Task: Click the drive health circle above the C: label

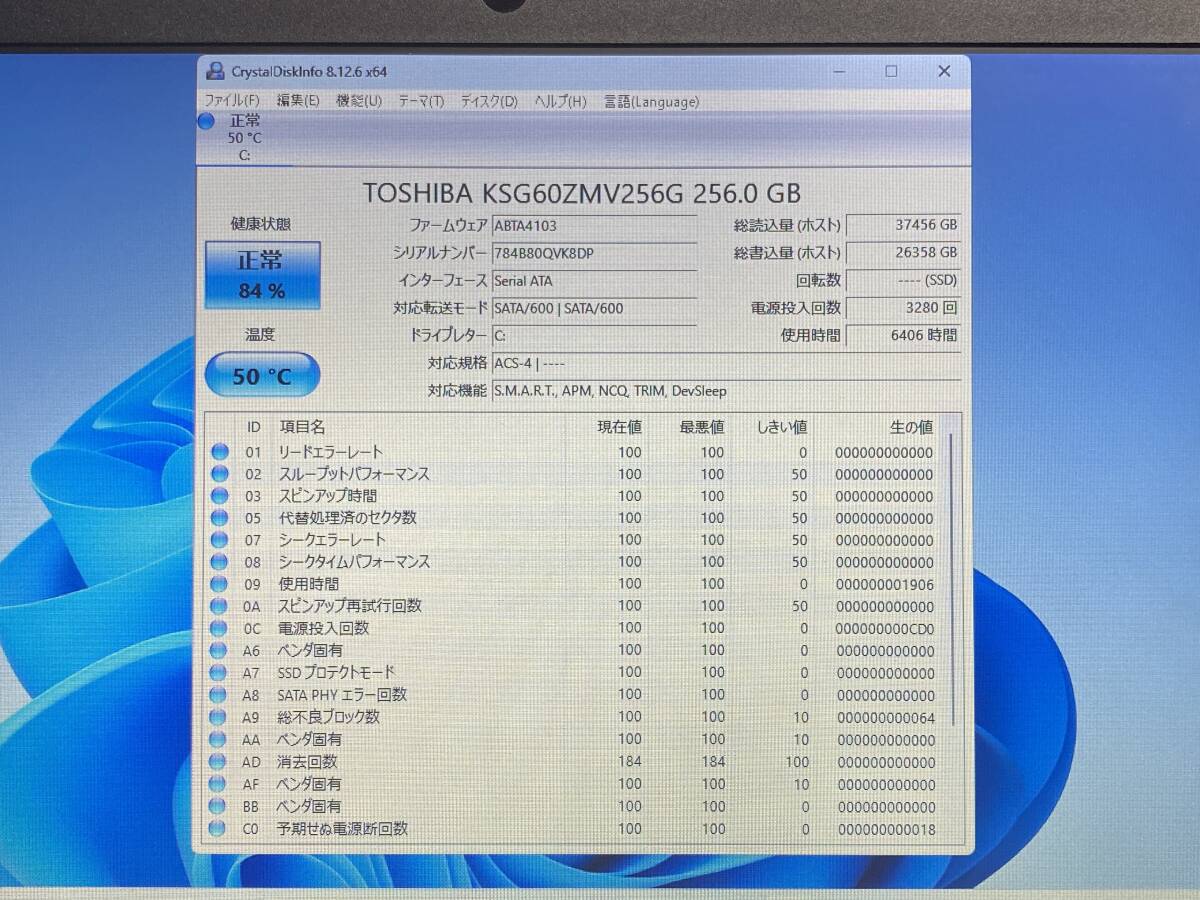Action: [x=206, y=121]
